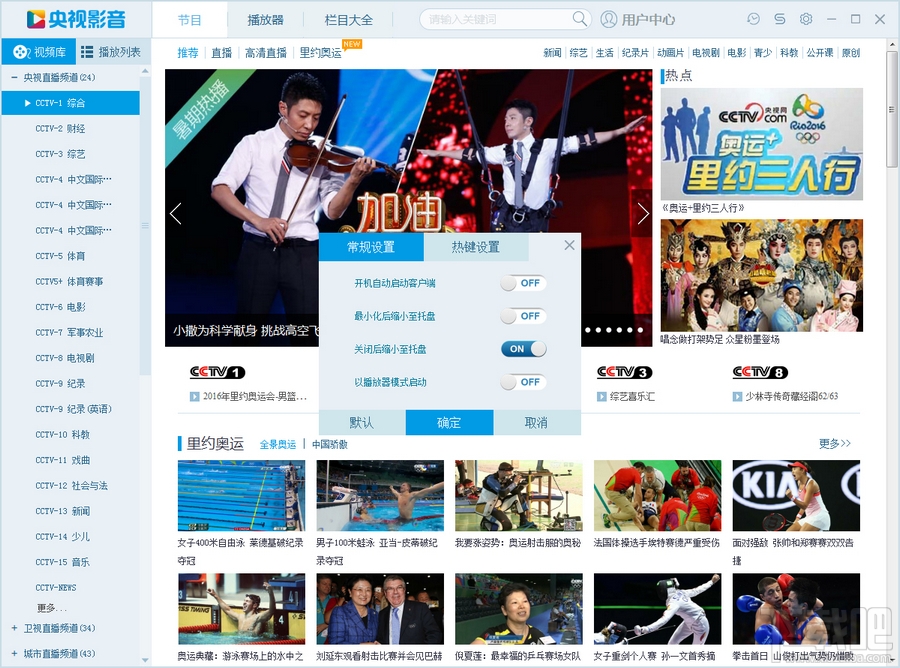Open the 面对强敌 tennis video thumbnail
The width and height of the screenshot is (900, 668).
pyautogui.click(x=796, y=496)
